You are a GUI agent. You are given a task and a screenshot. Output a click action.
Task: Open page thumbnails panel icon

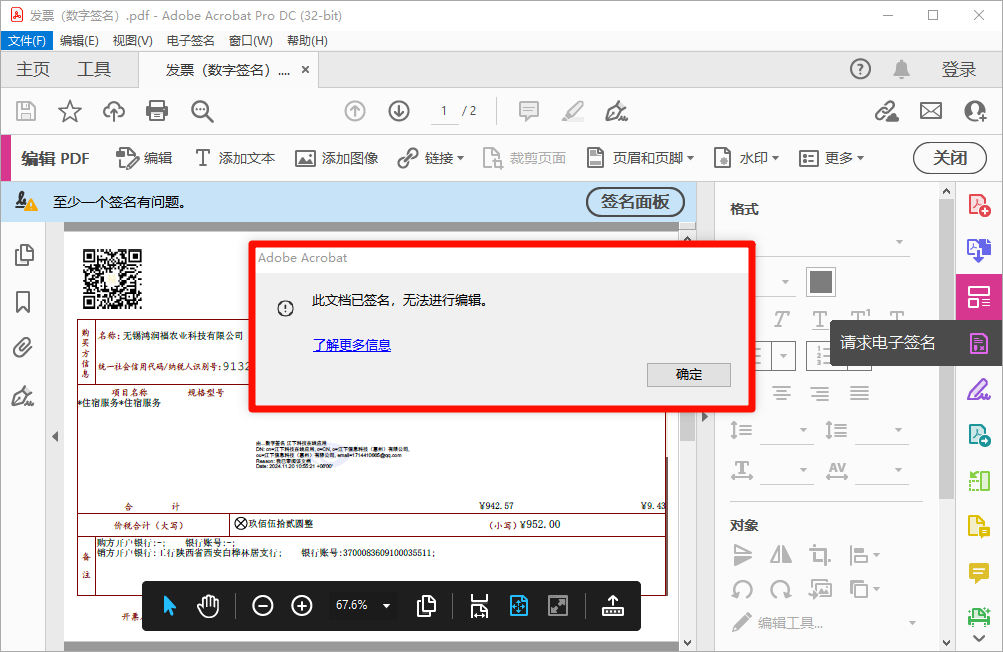[x=24, y=255]
